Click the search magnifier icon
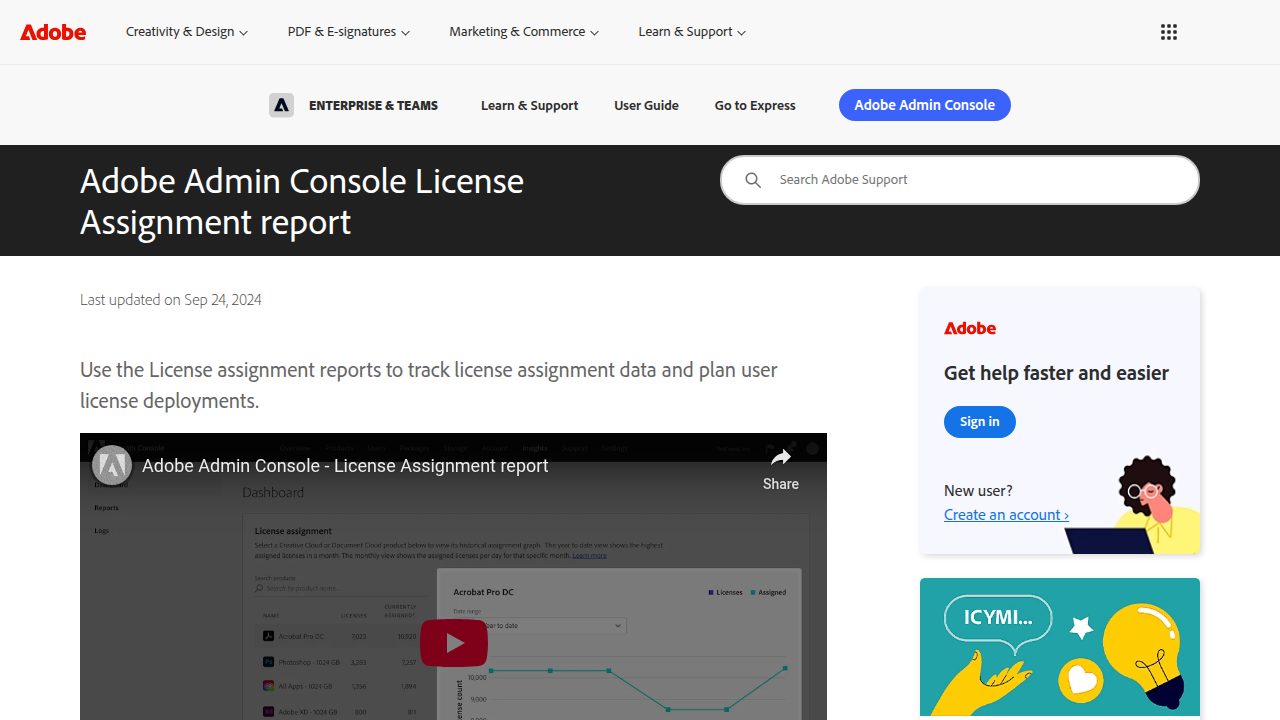Image resolution: width=1280 pixels, height=720 pixels. 753,180
